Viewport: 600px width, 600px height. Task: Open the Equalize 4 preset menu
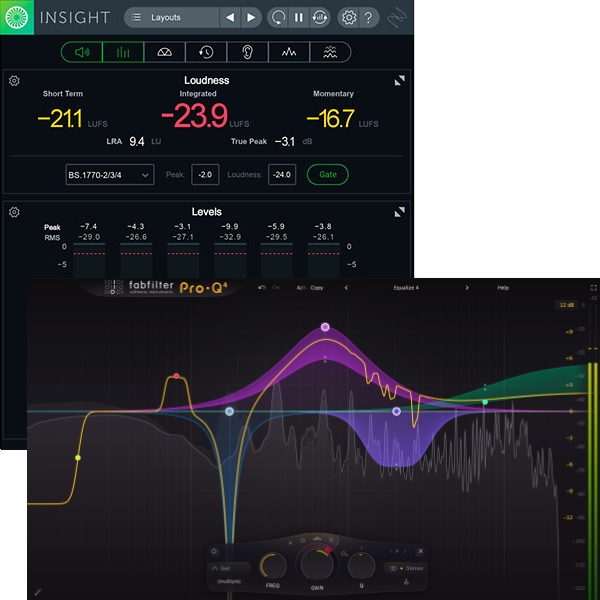click(x=406, y=288)
